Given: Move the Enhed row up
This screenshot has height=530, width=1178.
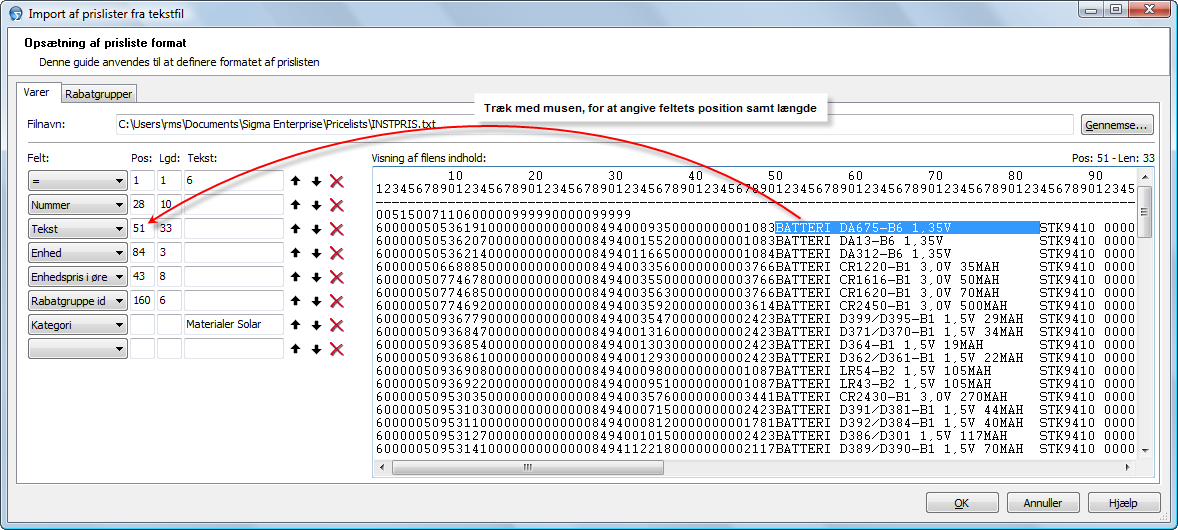Looking at the screenshot, I should pos(296,253).
